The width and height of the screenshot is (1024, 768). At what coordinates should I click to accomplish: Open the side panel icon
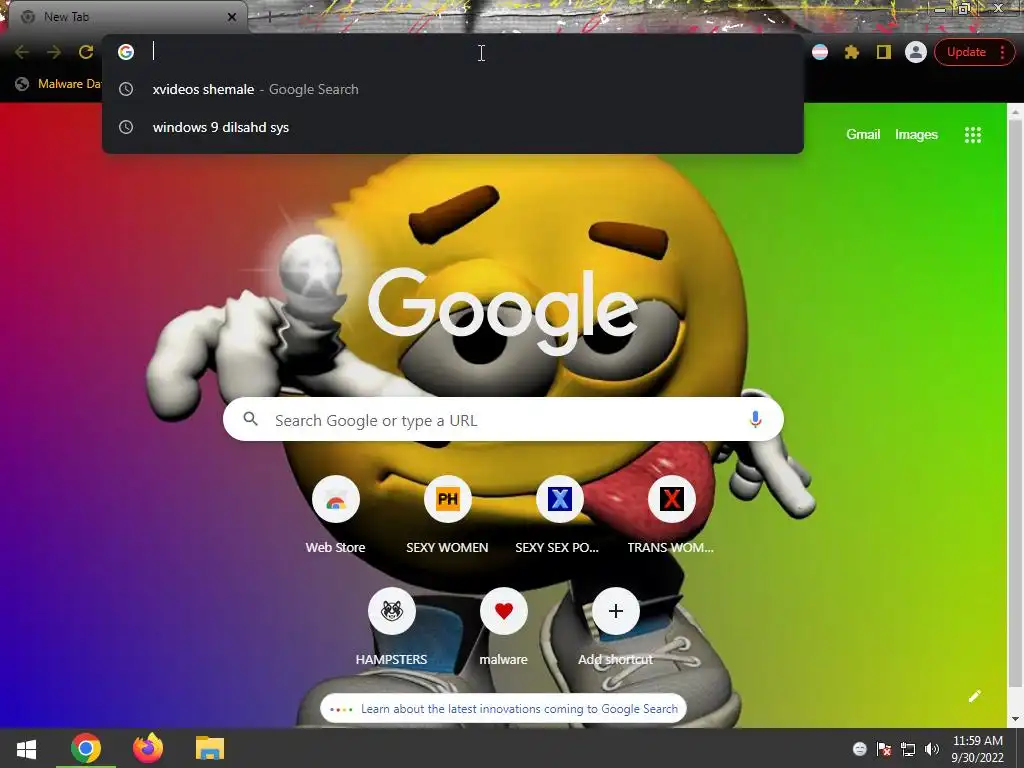point(884,52)
